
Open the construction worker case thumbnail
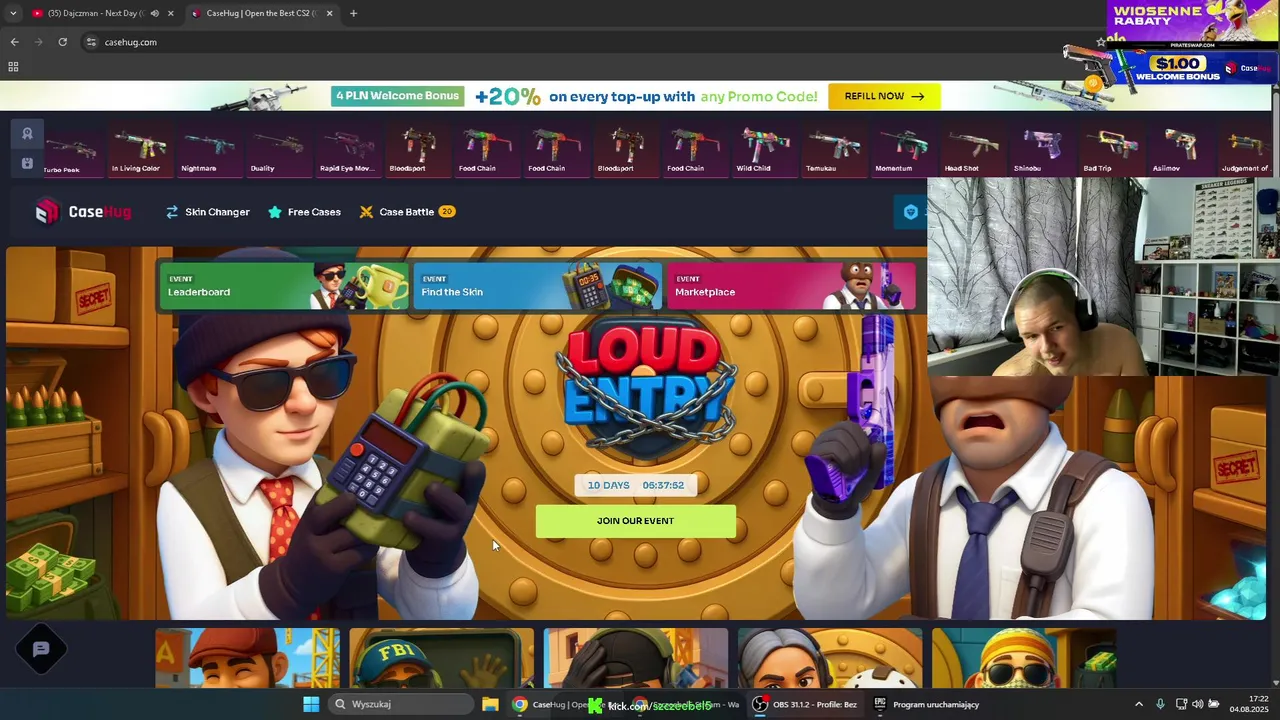248,658
